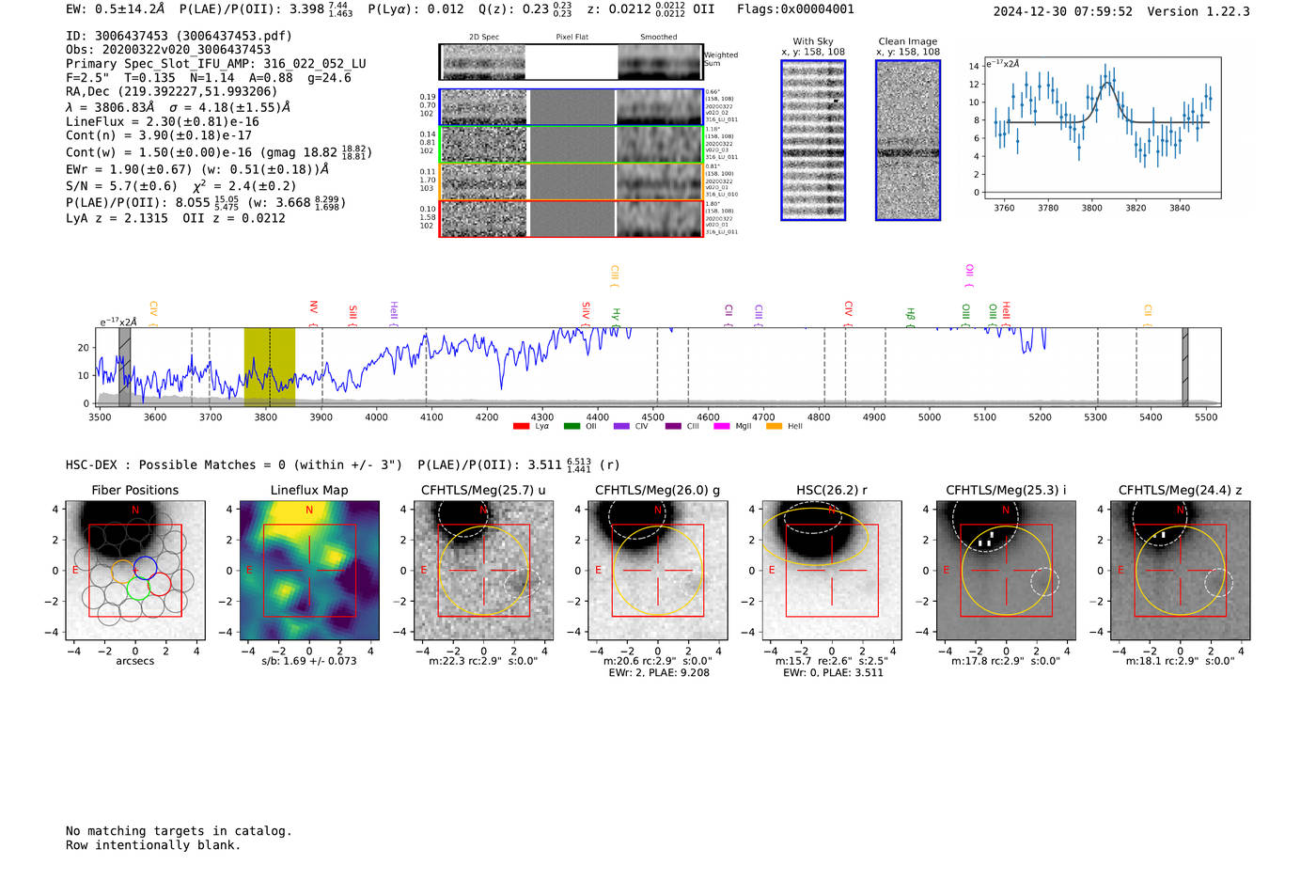This screenshot has width=1316, height=896.
Task: Click the 'm:17.8 rc:2.9"' caption
Action: (1006, 661)
